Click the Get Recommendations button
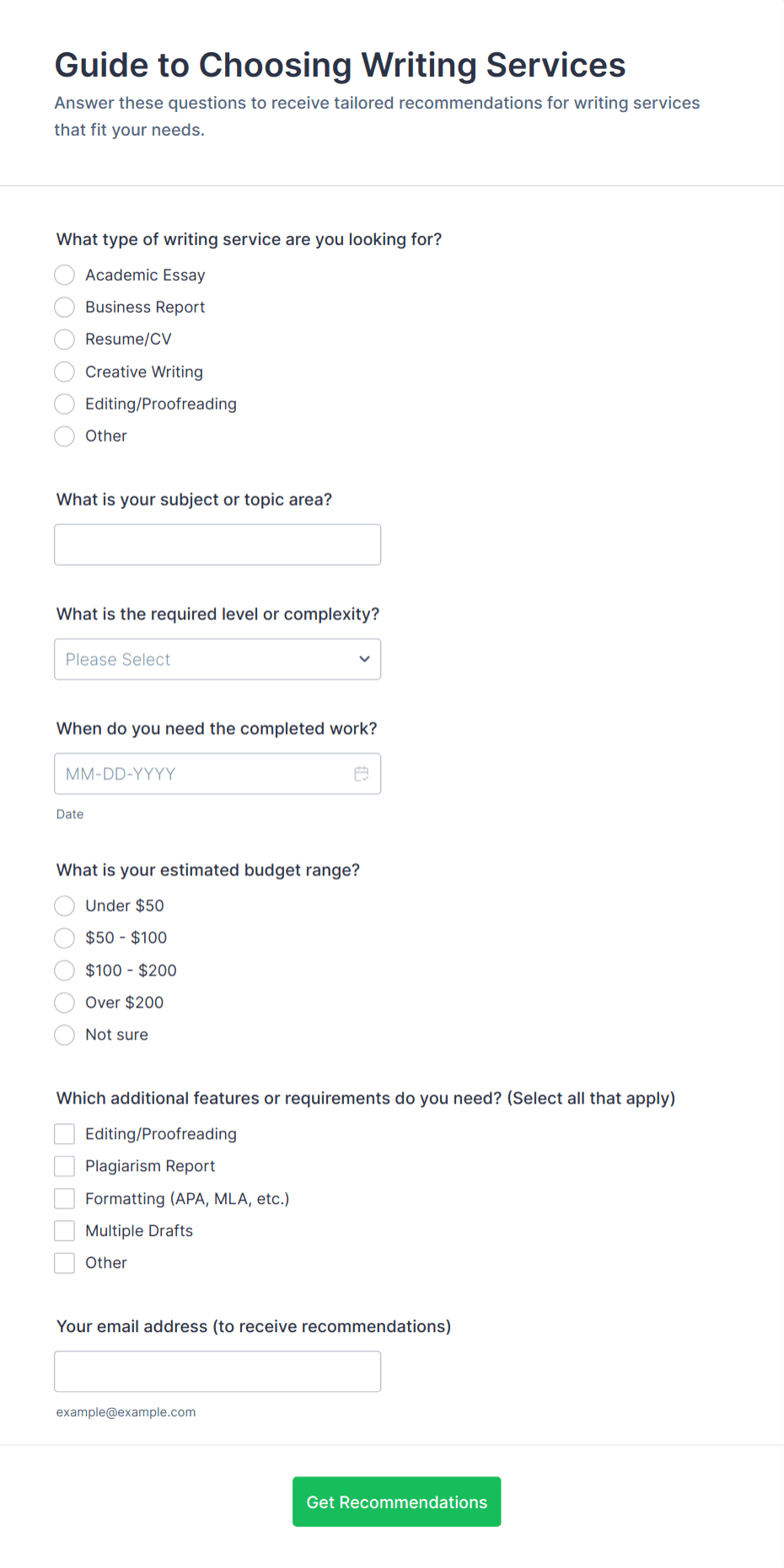Screen dimensions: 784x1568 click(x=396, y=1501)
